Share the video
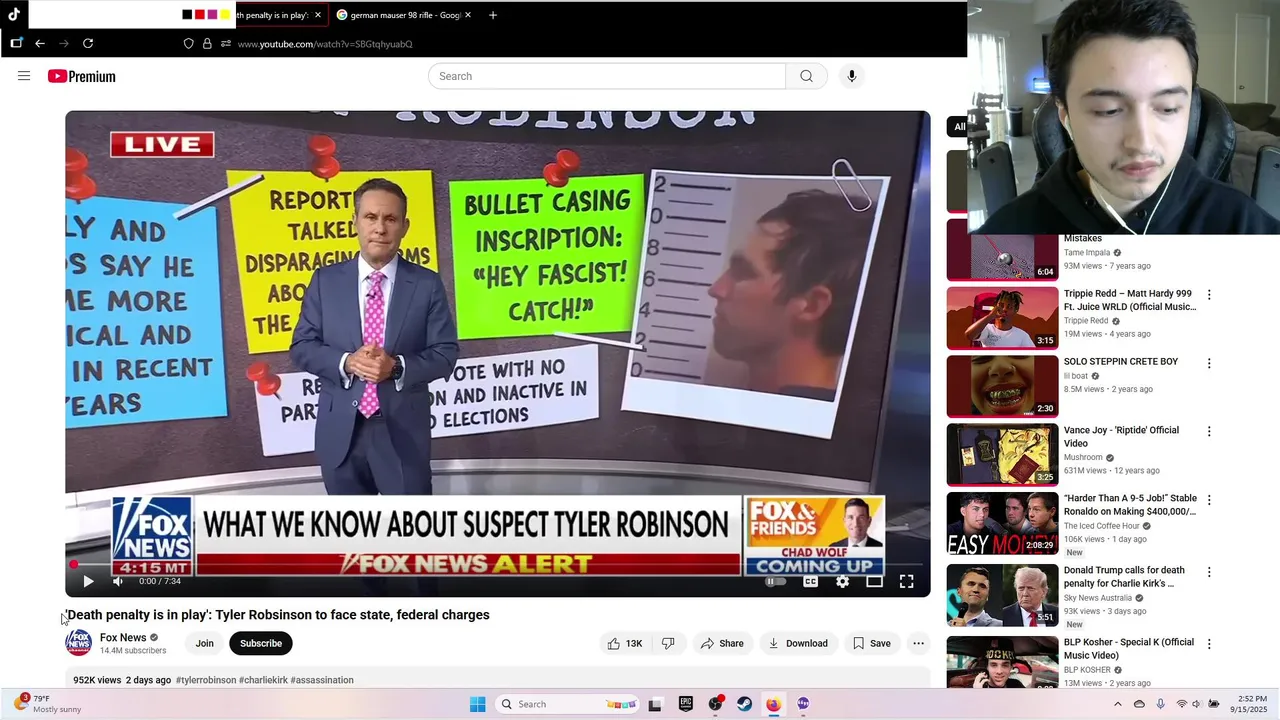Screen dimensions: 1280x720 point(722,643)
